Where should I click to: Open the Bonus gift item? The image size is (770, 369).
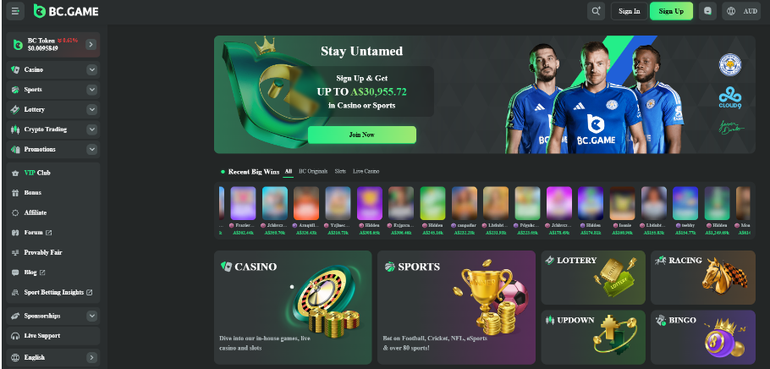(x=53, y=193)
